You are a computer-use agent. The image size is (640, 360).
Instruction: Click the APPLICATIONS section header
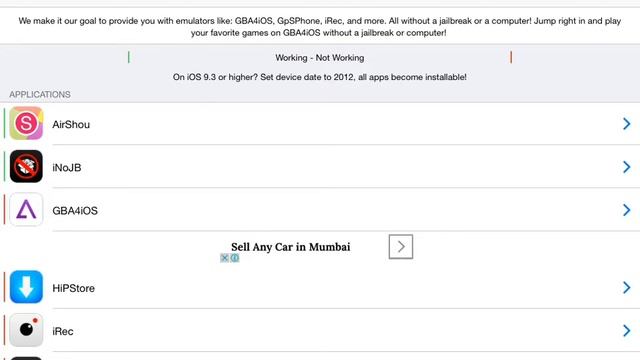click(40, 94)
